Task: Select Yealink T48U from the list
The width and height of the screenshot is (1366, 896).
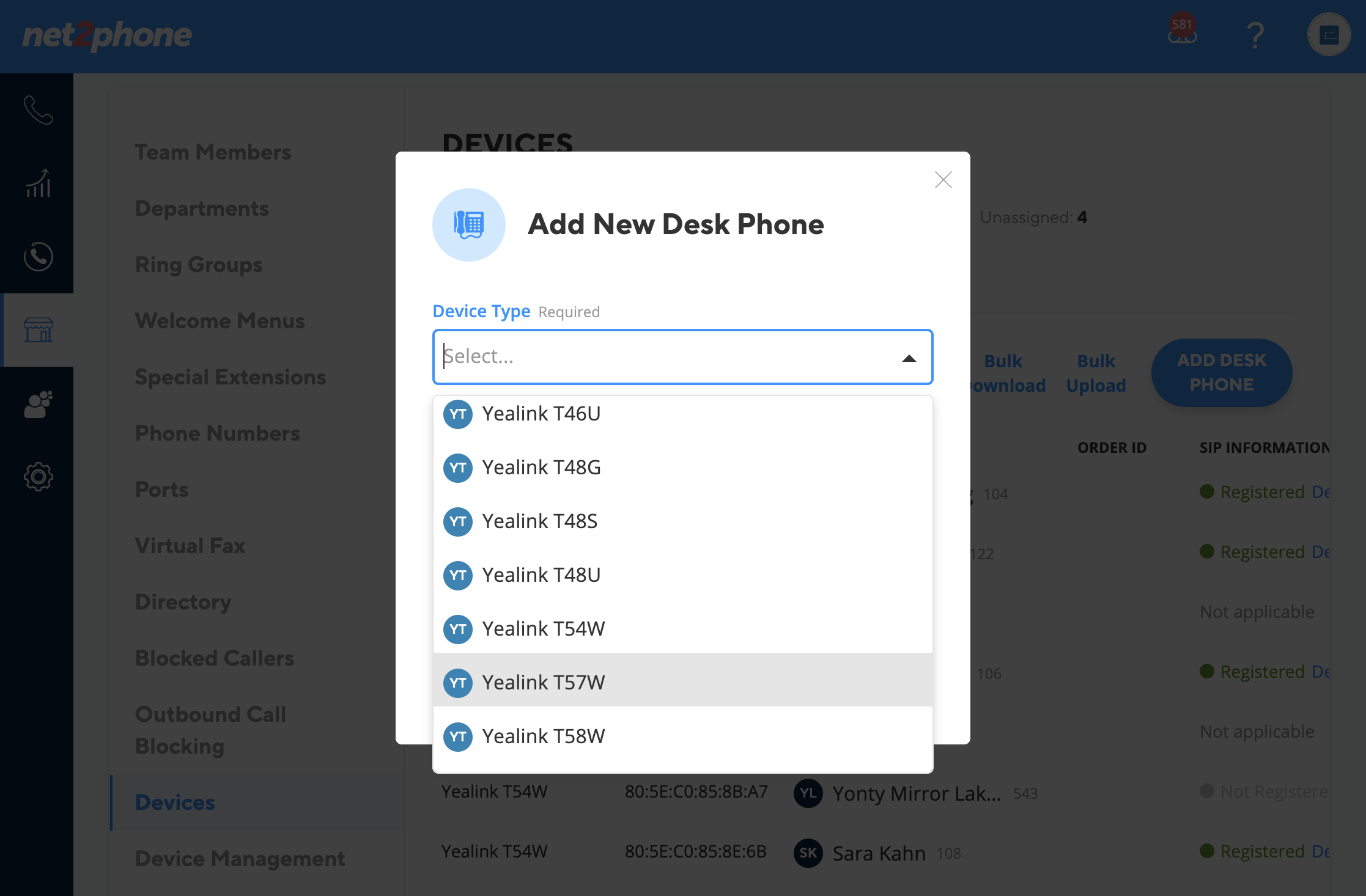Action: 682,575
